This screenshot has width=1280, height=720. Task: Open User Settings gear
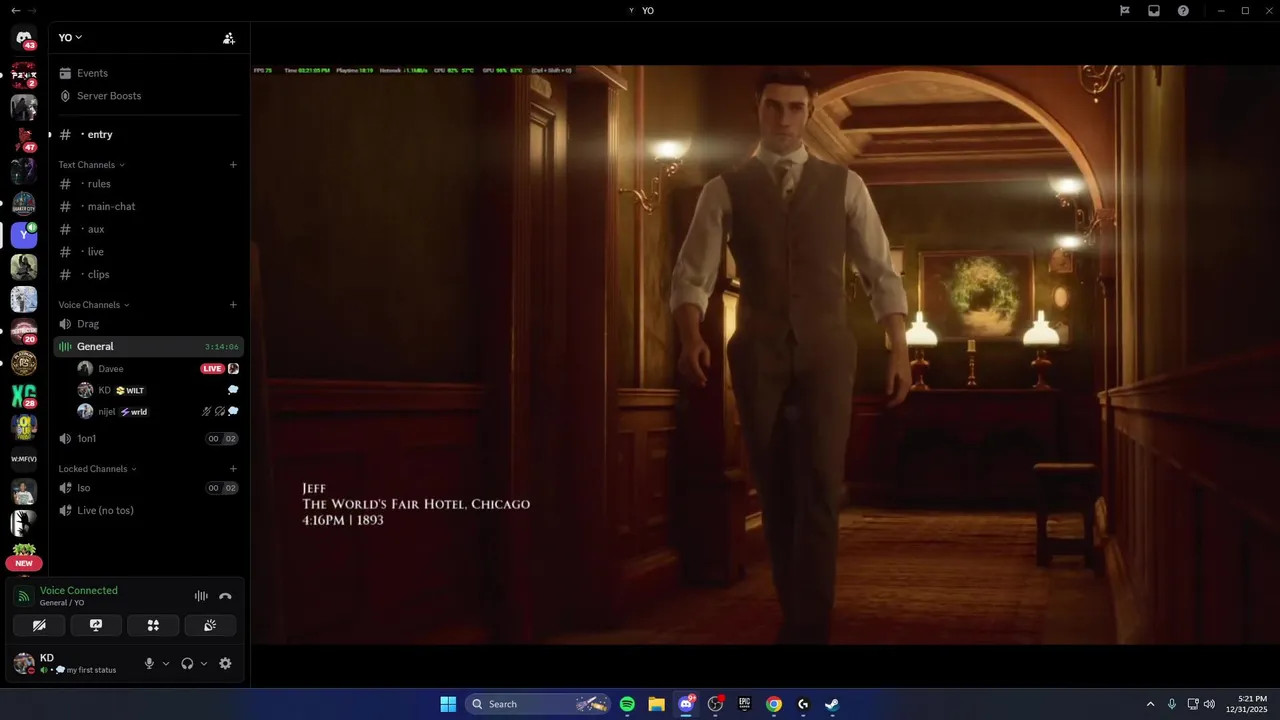point(225,663)
